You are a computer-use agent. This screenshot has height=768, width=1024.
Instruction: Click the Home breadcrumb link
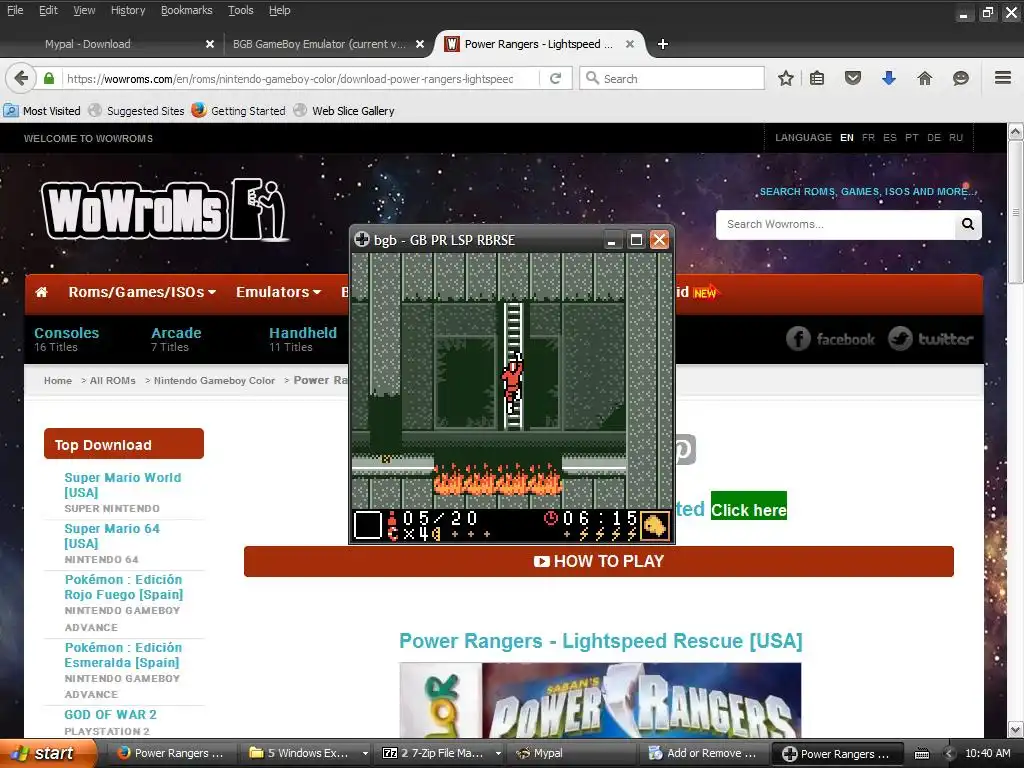[57, 381]
